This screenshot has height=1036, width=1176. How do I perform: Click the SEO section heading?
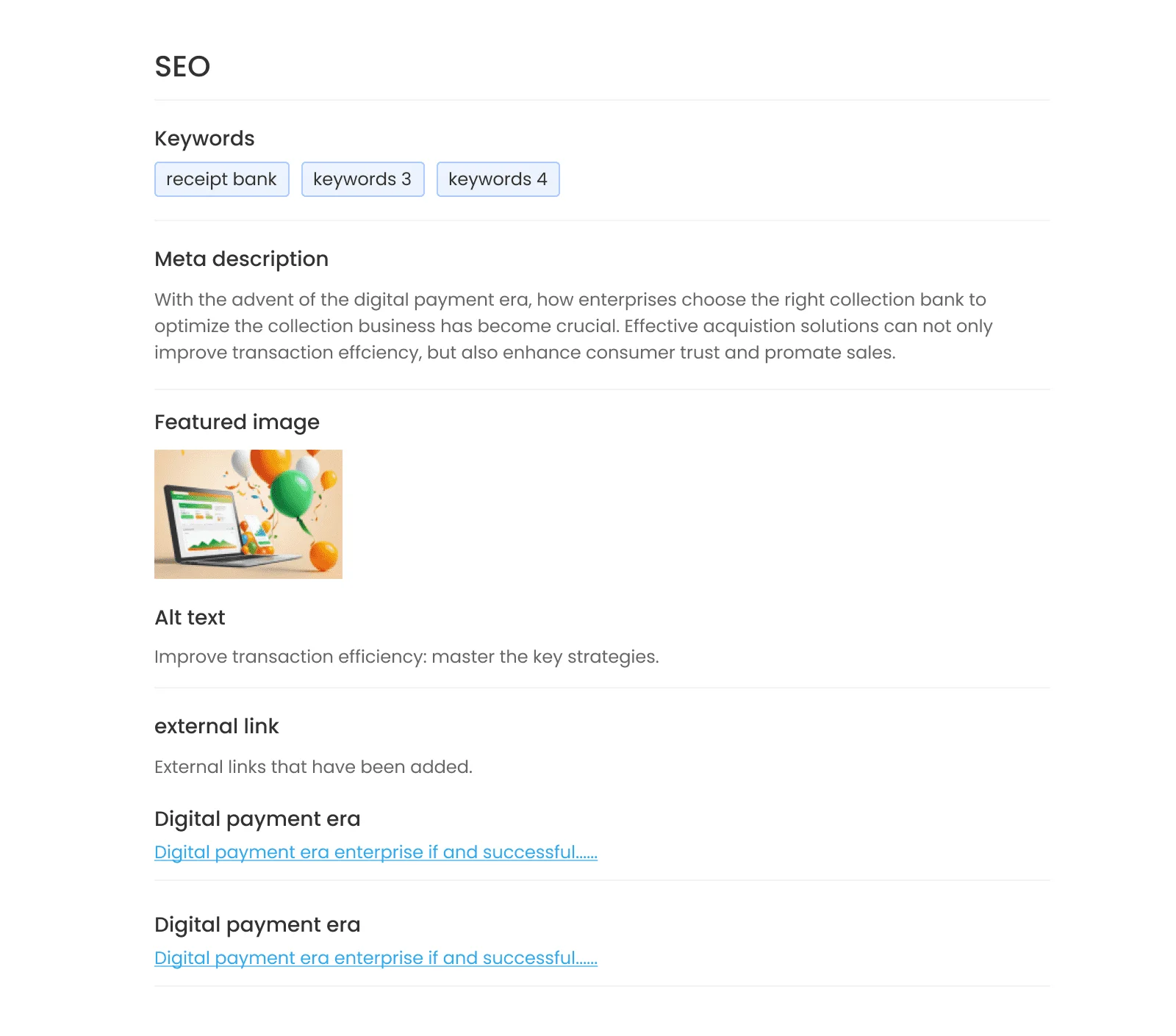(x=182, y=67)
